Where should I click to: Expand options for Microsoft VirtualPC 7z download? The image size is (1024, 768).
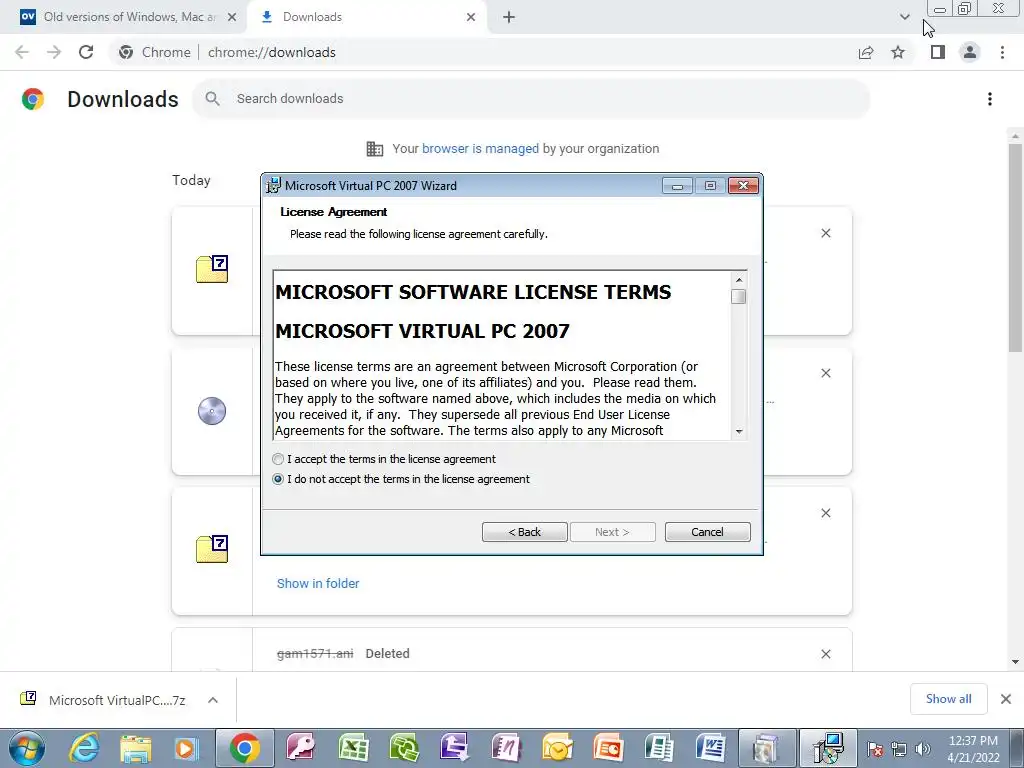tap(213, 700)
